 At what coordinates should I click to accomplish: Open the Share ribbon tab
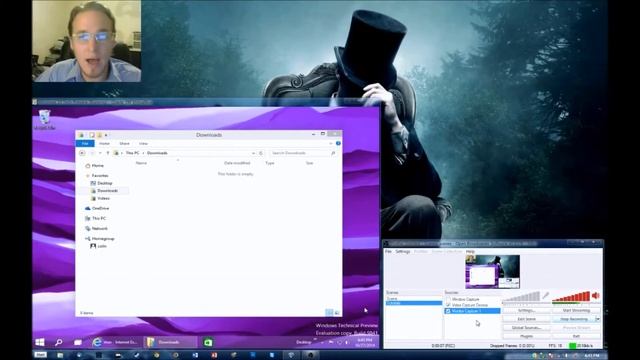pyautogui.click(x=124, y=144)
